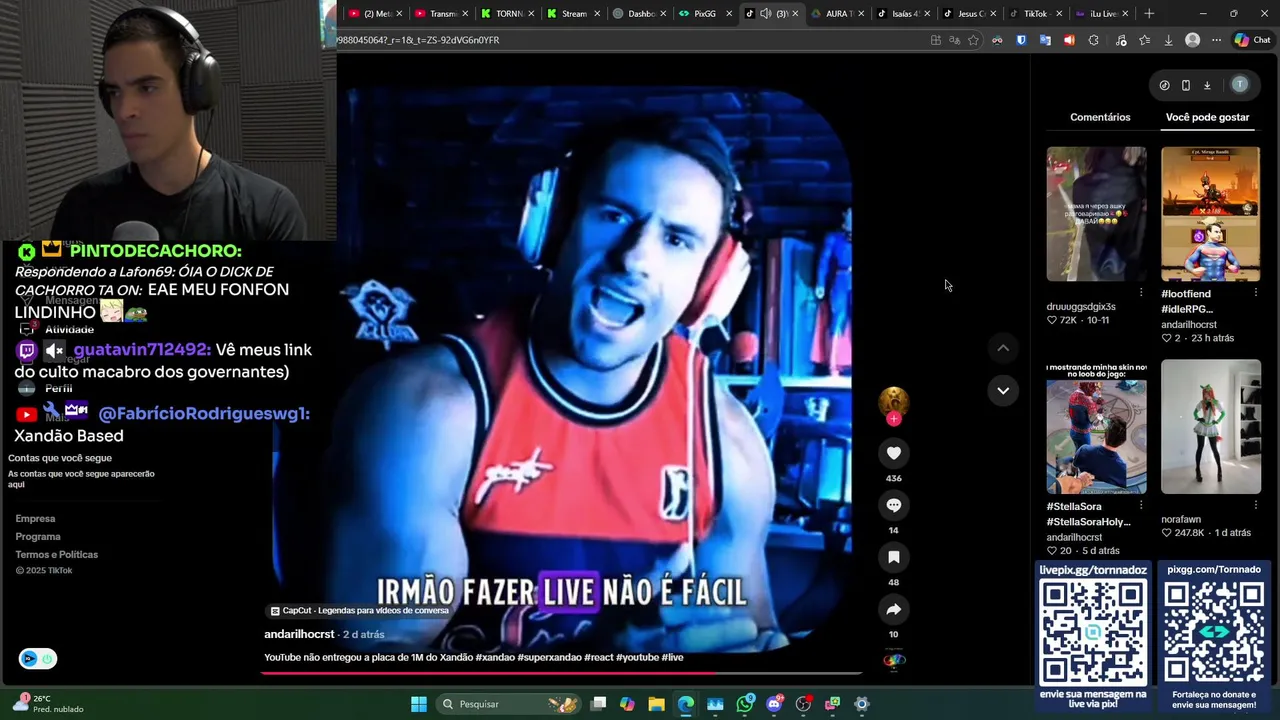Viewport: 1280px width, 720px height.
Task: Open TikTok coins icon in top pill
Action: click(x=1164, y=85)
